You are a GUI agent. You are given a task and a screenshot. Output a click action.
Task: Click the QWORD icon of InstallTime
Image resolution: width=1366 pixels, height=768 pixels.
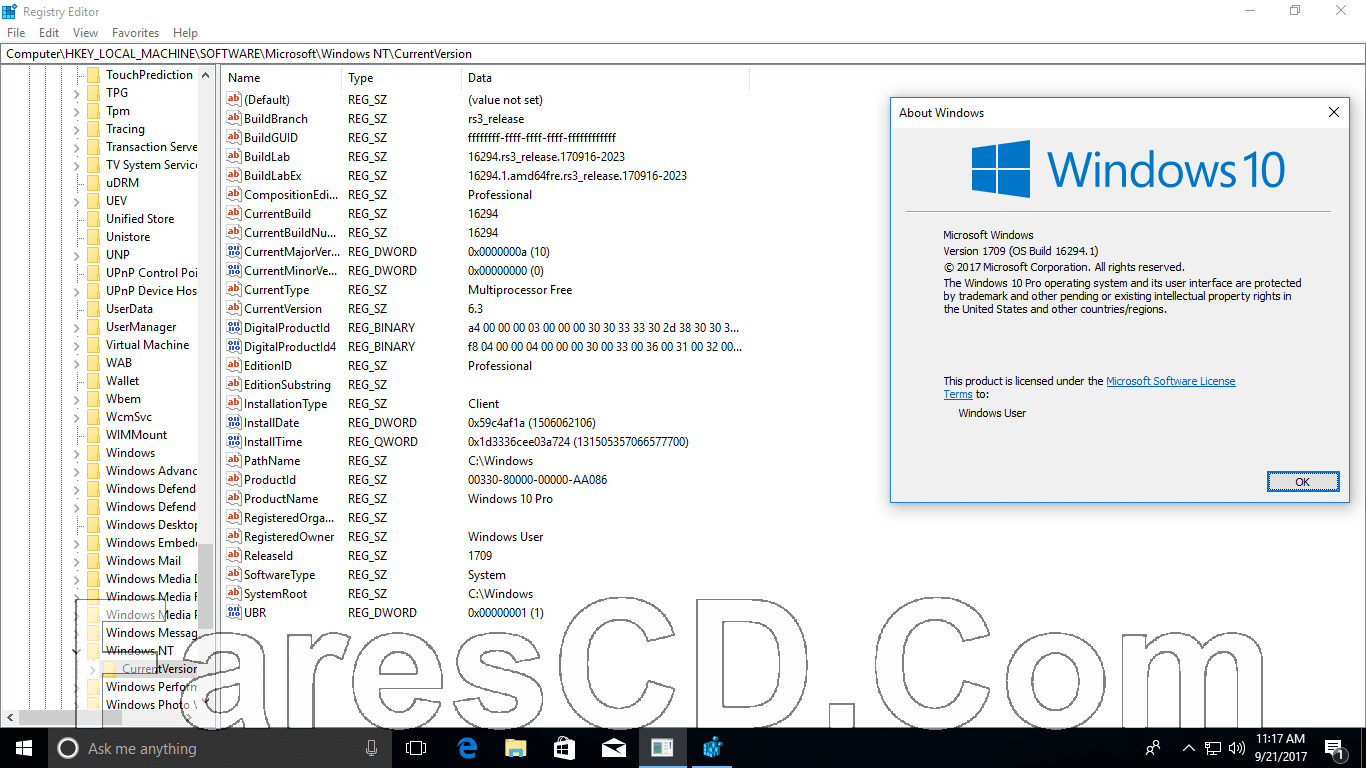(234, 441)
